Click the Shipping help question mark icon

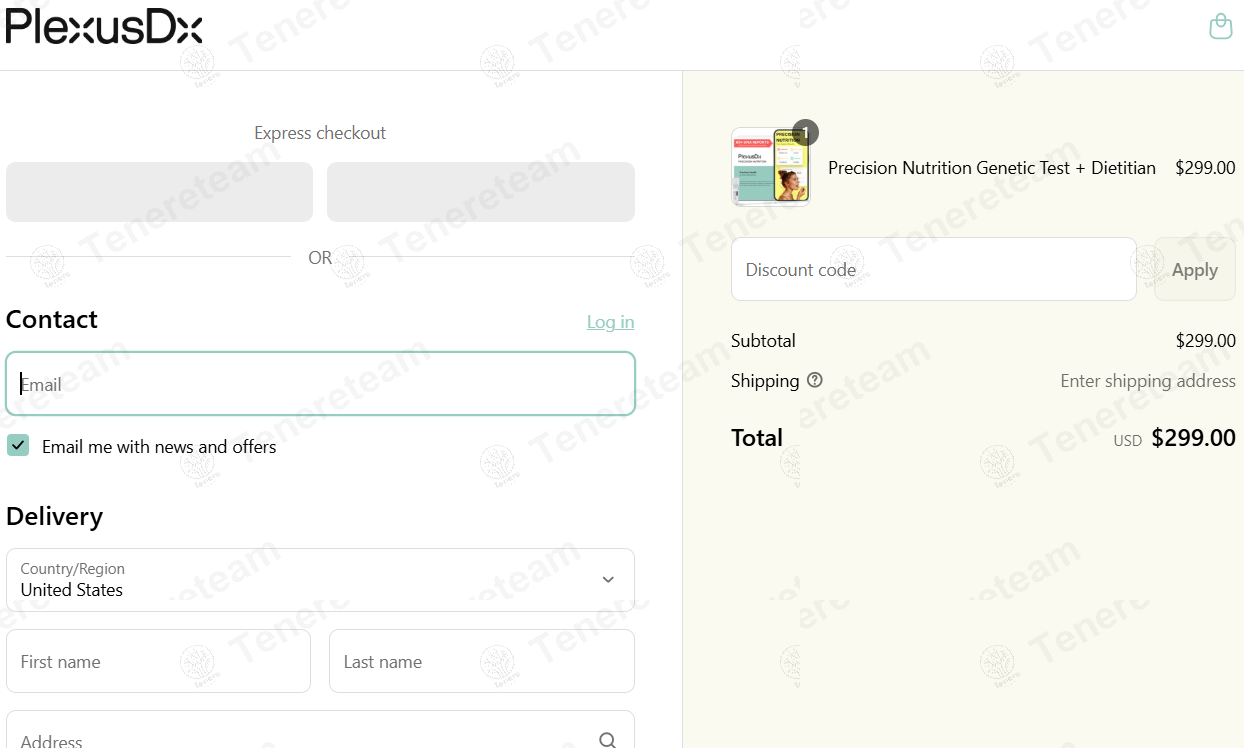pos(815,380)
